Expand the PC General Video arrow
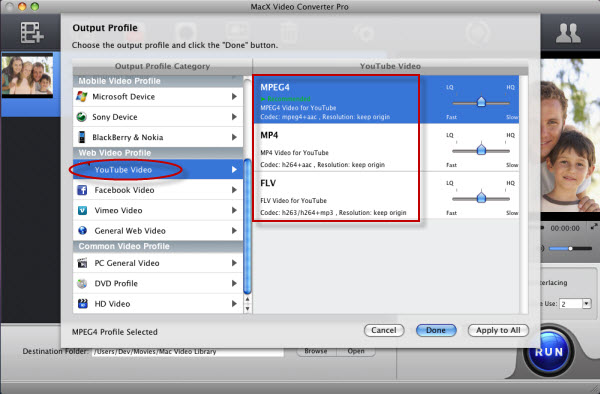600x394 pixels. point(234,263)
